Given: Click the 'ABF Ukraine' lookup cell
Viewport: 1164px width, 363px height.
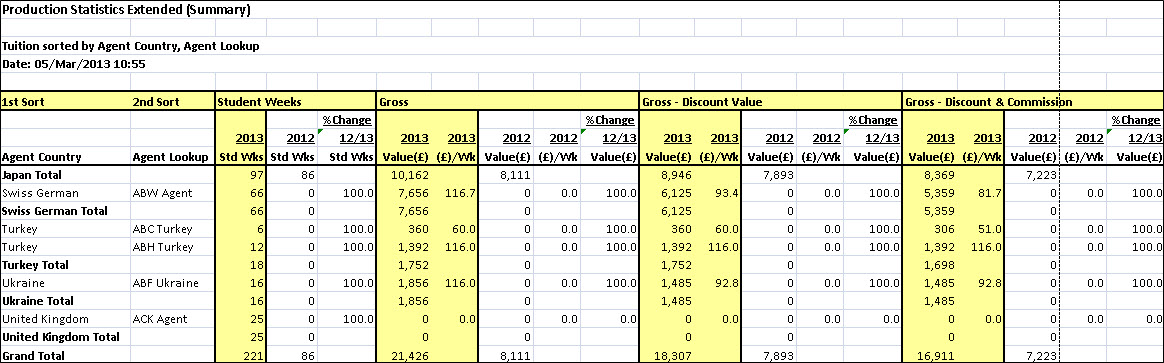Looking at the screenshot, I should [173, 283].
